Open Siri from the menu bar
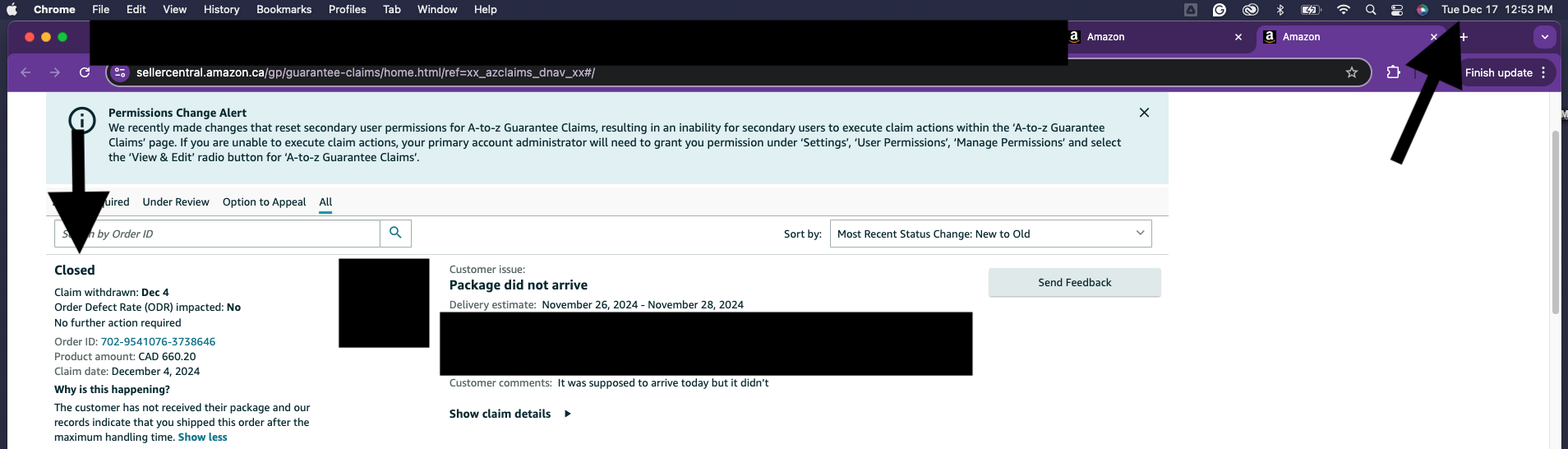 tap(1423, 10)
